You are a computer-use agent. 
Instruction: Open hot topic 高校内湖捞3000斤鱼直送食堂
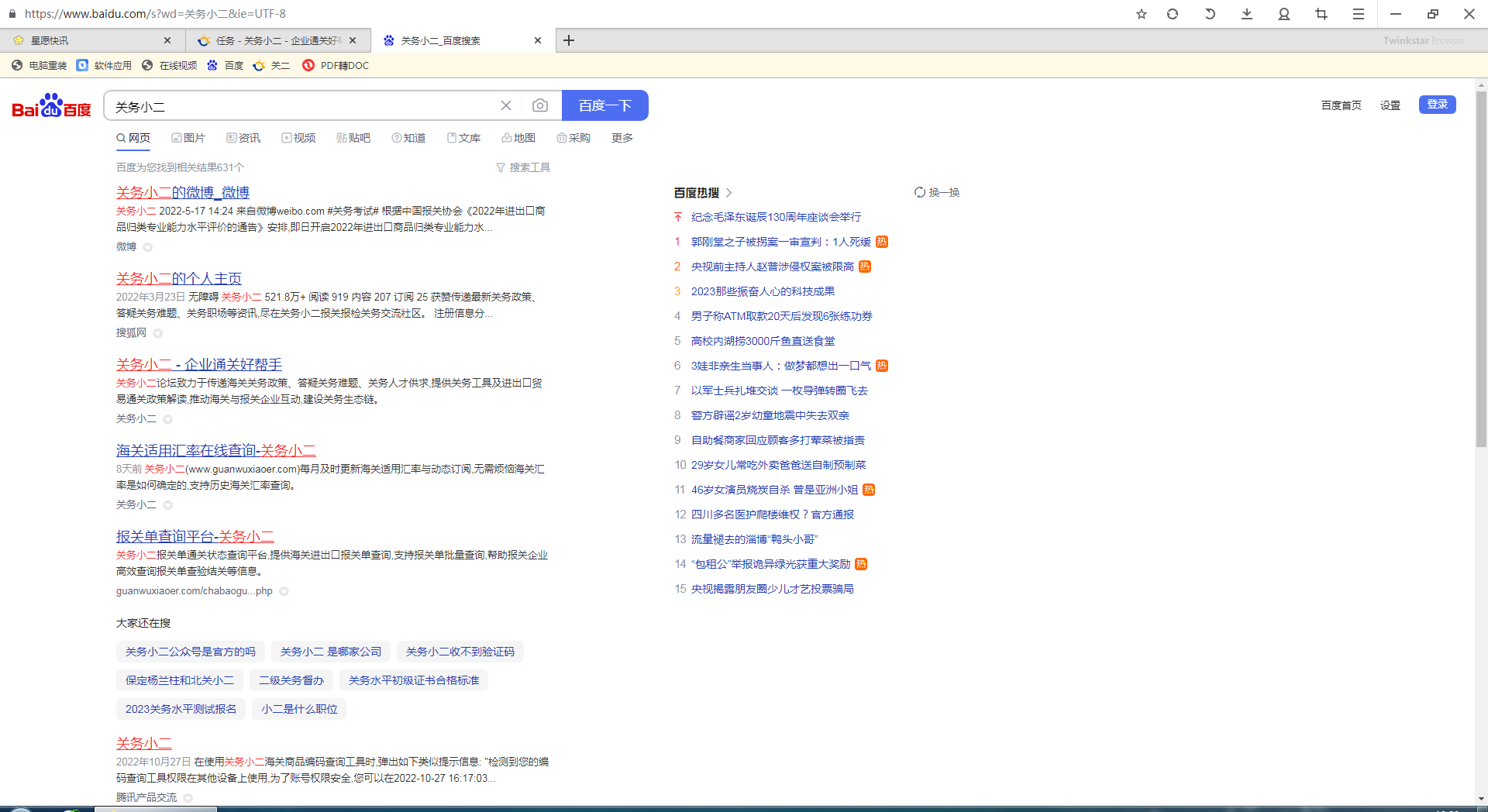point(763,341)
